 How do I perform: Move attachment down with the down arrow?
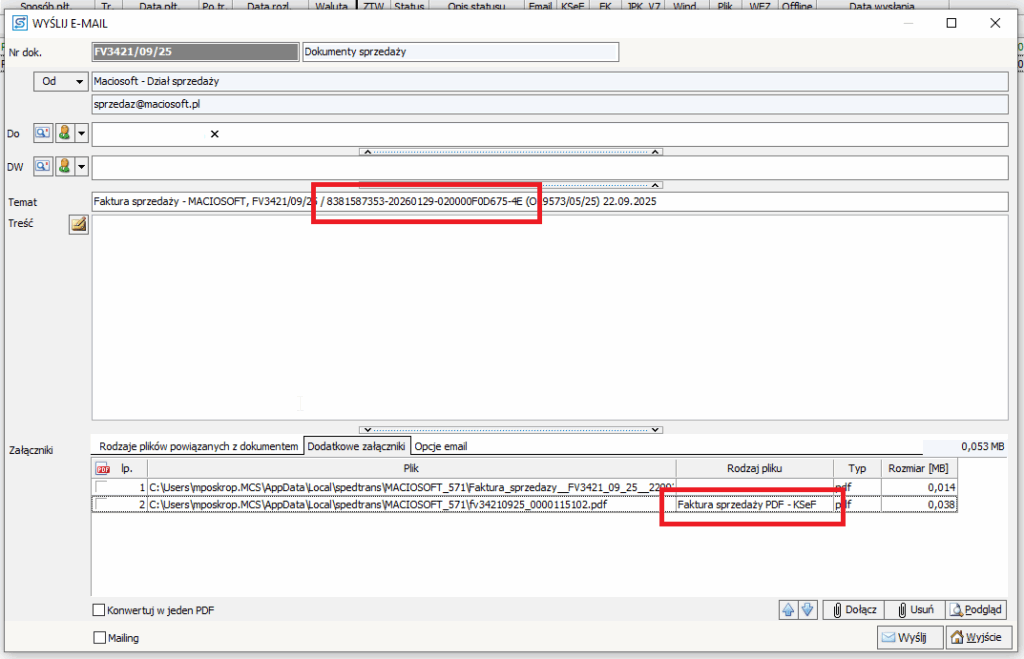[x=808, y=609]
